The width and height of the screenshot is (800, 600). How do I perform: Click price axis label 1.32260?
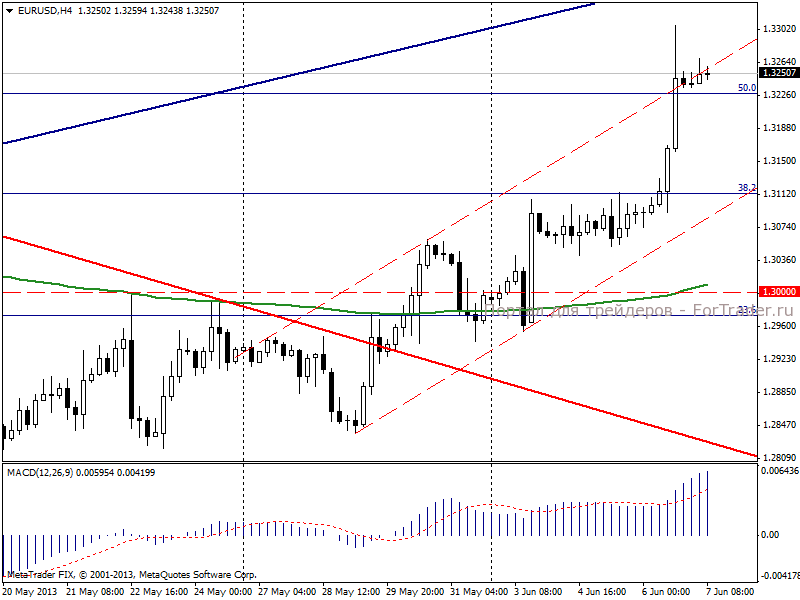tap(779, 95)
